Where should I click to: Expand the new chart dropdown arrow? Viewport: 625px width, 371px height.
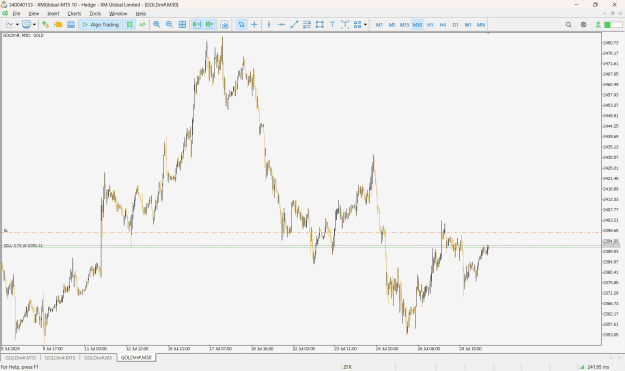[x=17, y=25]
